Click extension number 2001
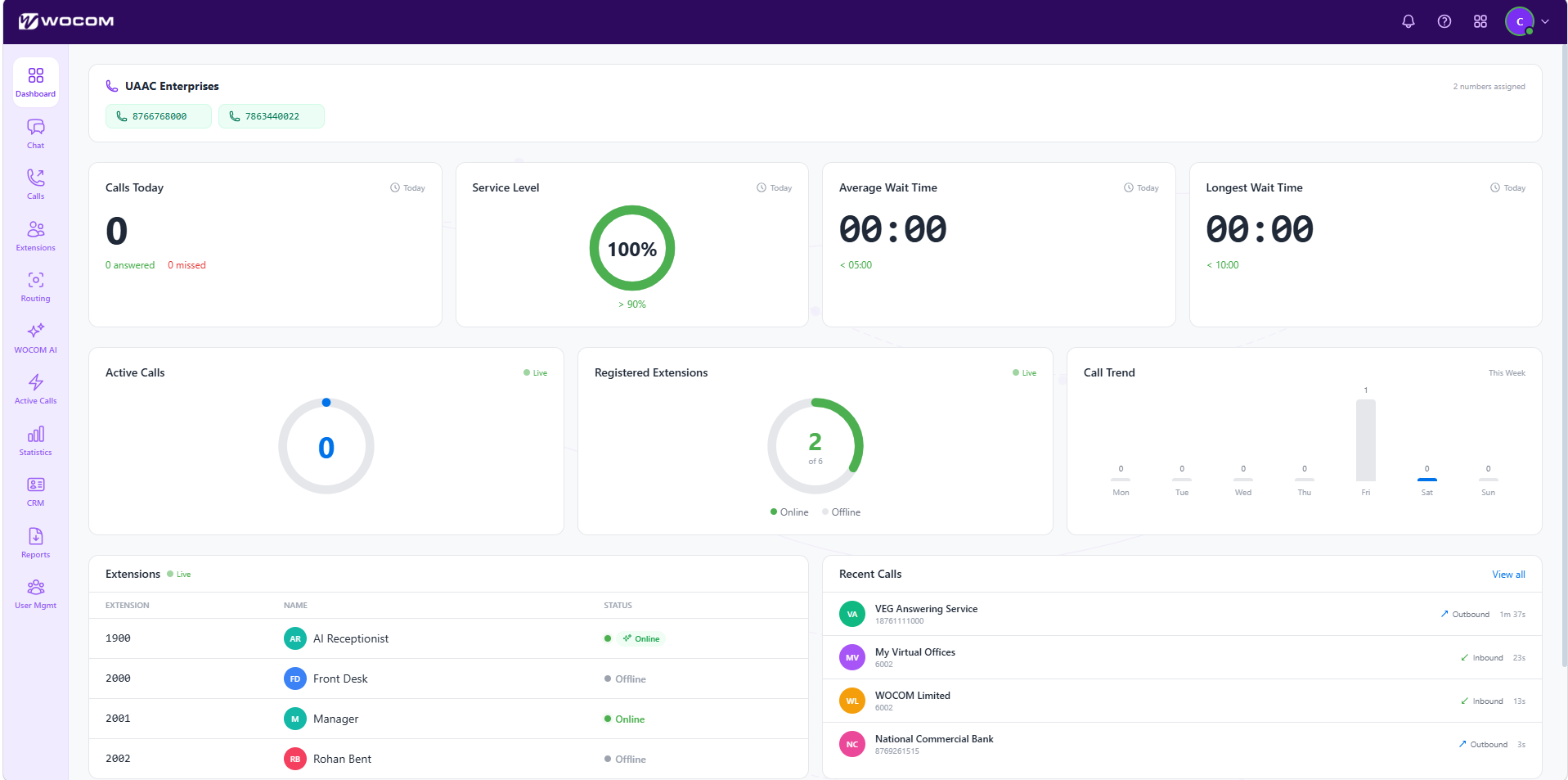The width and height of the screenshot is (1568, 780). (x=118, y=719)
